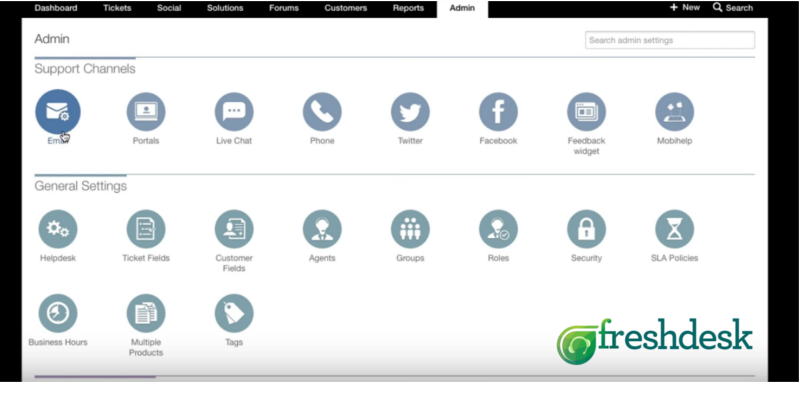Select the Mobihelp icon
800x400 pixels.
coord(674,111)
